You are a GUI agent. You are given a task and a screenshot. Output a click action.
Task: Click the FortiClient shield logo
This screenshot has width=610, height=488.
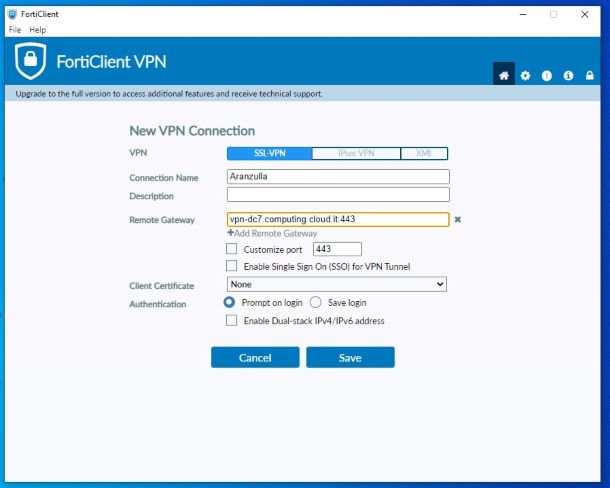[30, 61]
